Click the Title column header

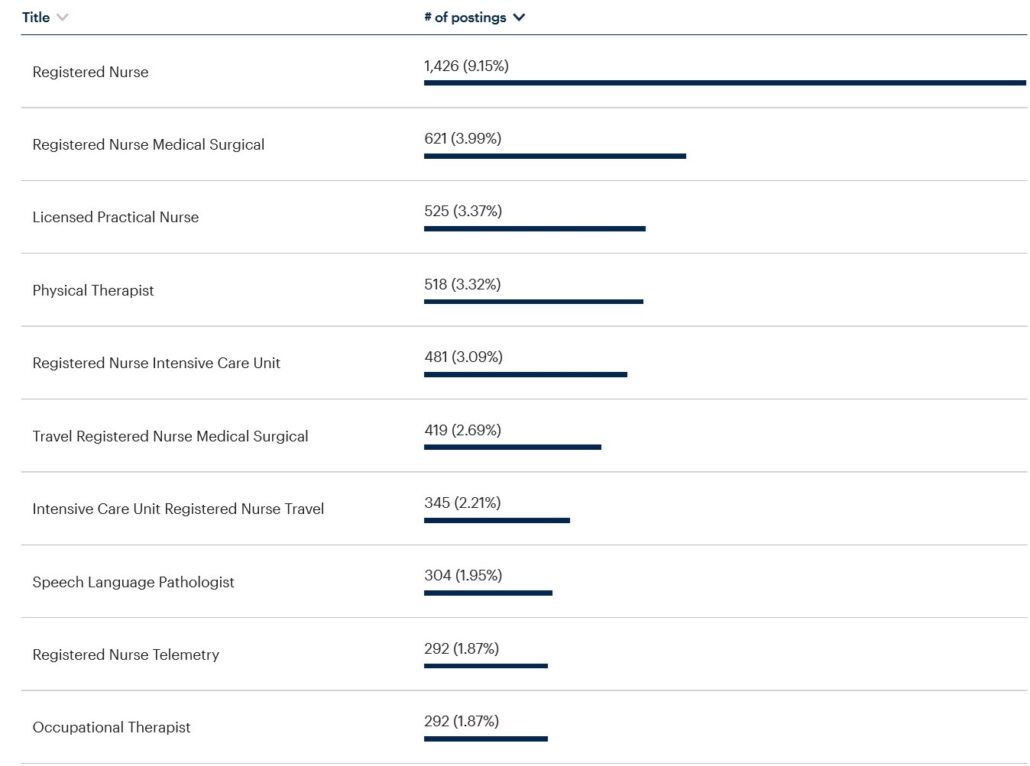pyautogui.click(x=36, y=18)
